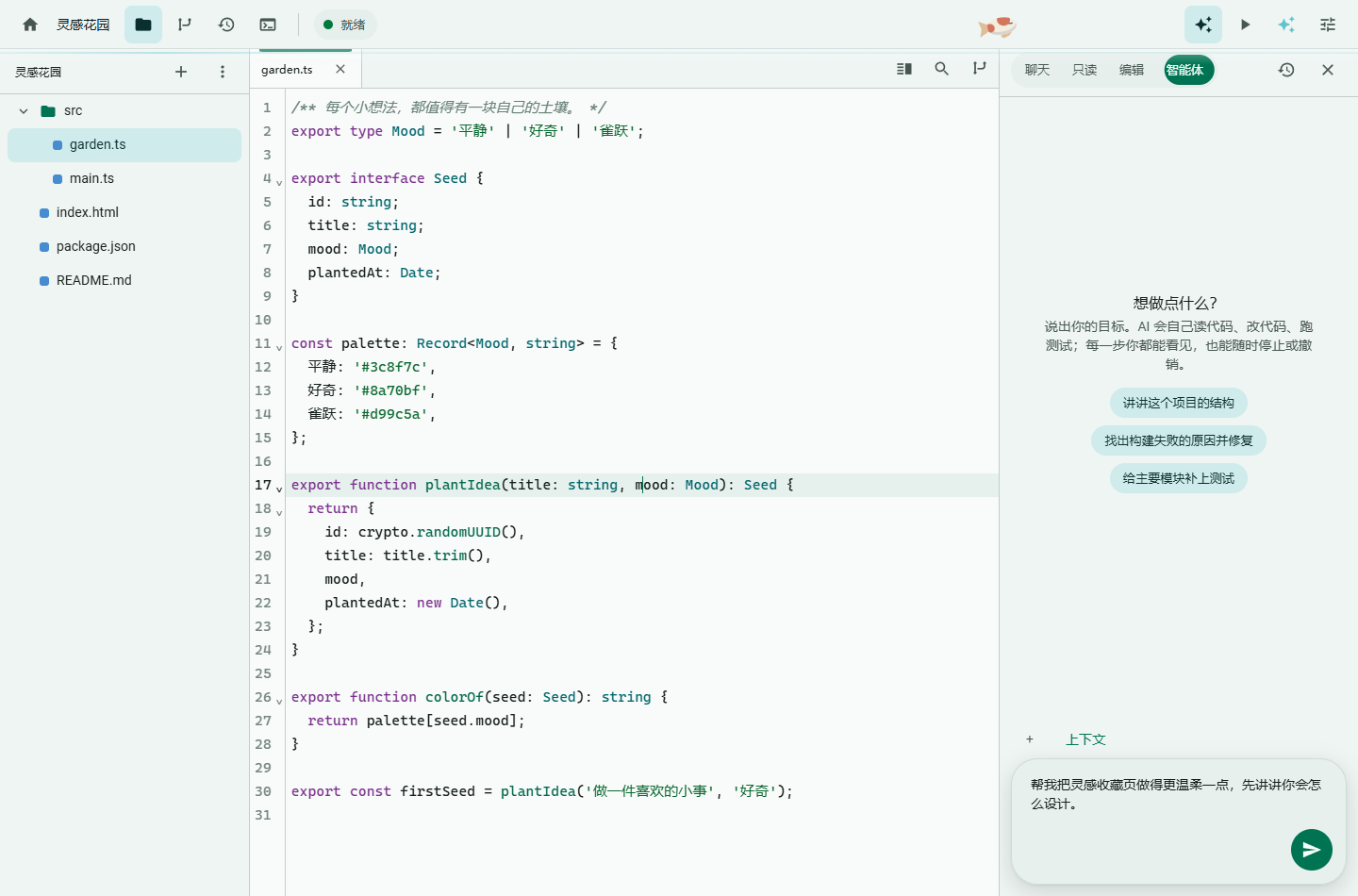Click suggestion 找出构建失败的原因并修复
The height and width of the screenshot is (896, 1358).
1179,440
